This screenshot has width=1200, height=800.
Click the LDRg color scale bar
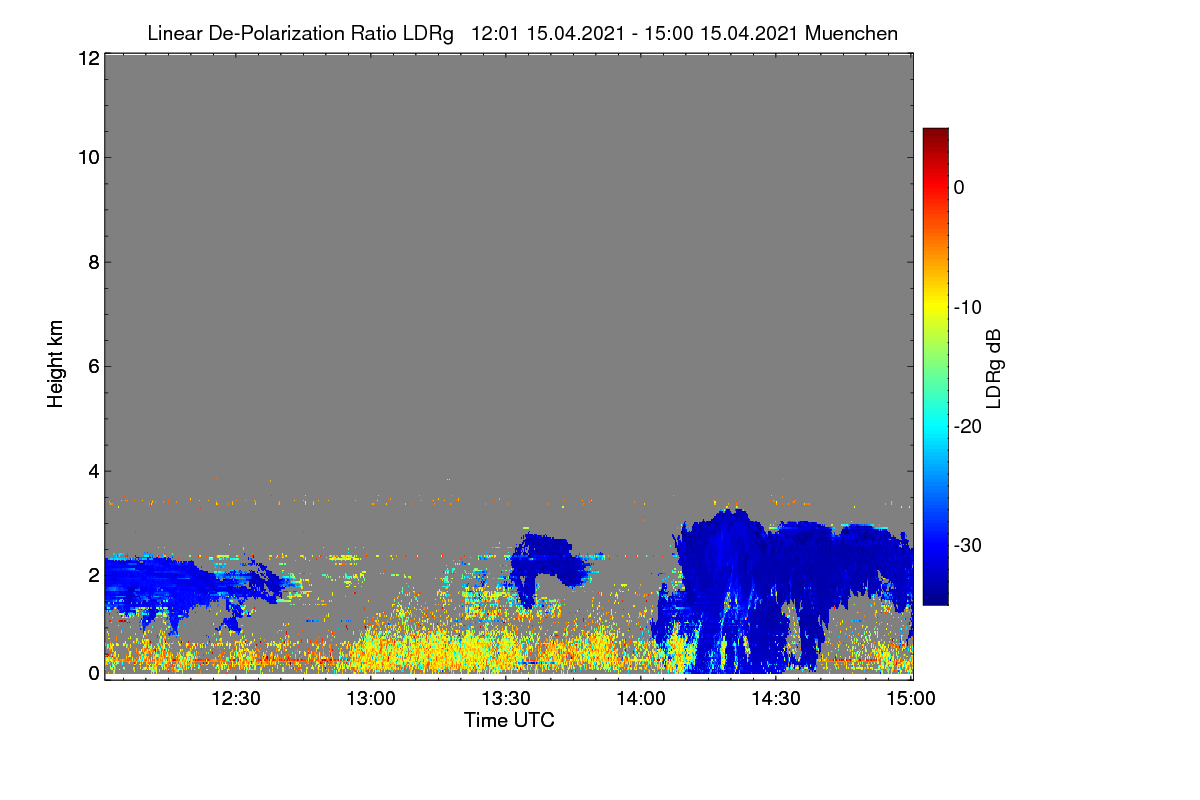point(935,366)
